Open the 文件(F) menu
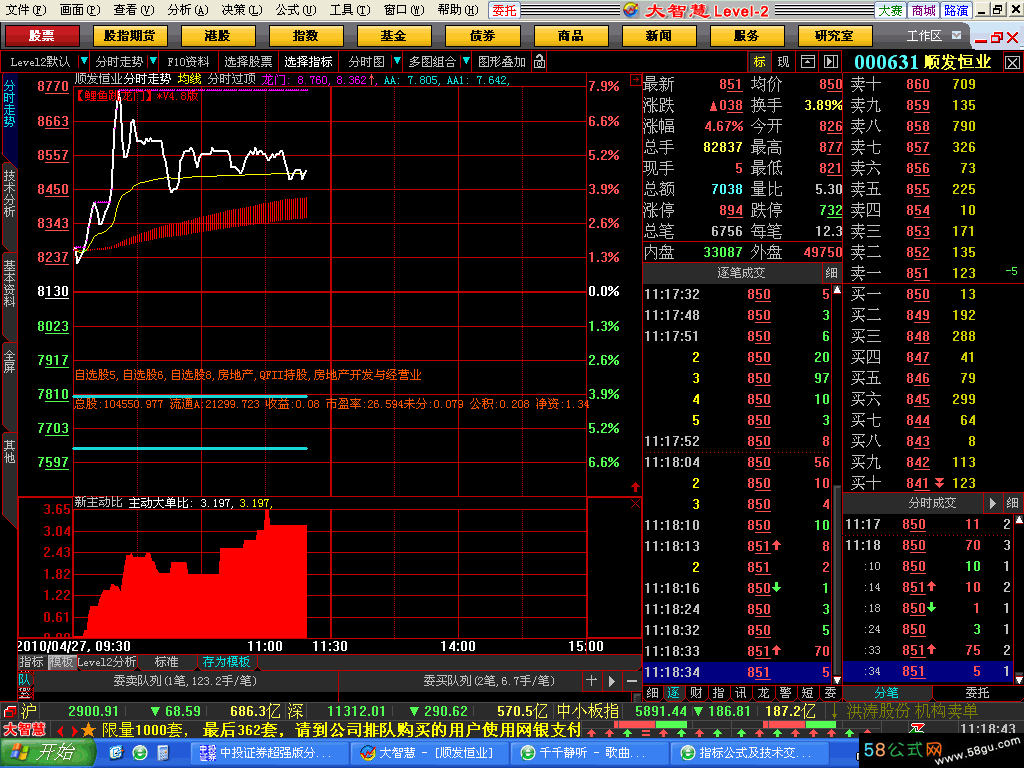This screenshot has width=1024, height=768. (x=26, y=10)
